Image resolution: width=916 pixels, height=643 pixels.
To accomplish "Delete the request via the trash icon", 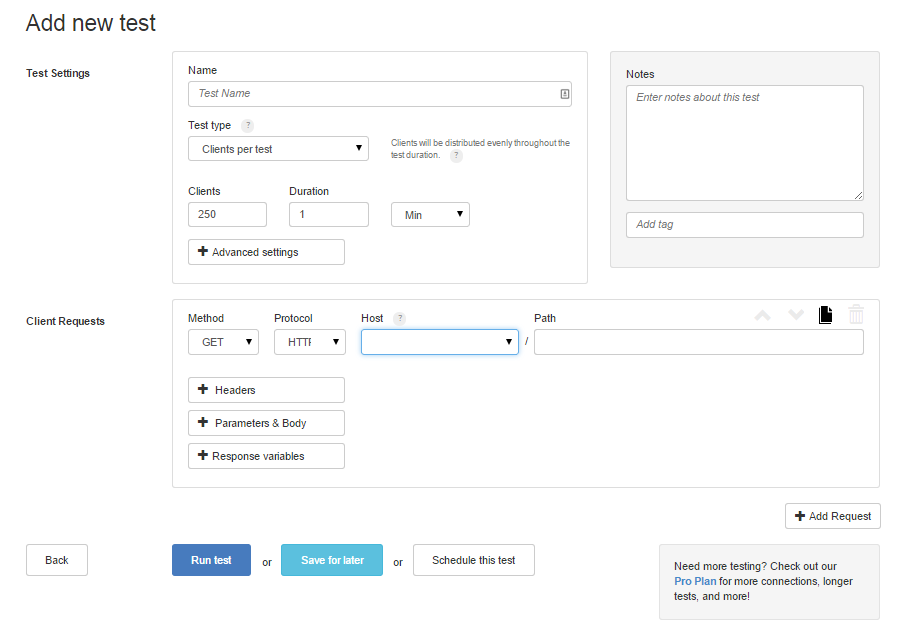I will [x=856, y=314].
